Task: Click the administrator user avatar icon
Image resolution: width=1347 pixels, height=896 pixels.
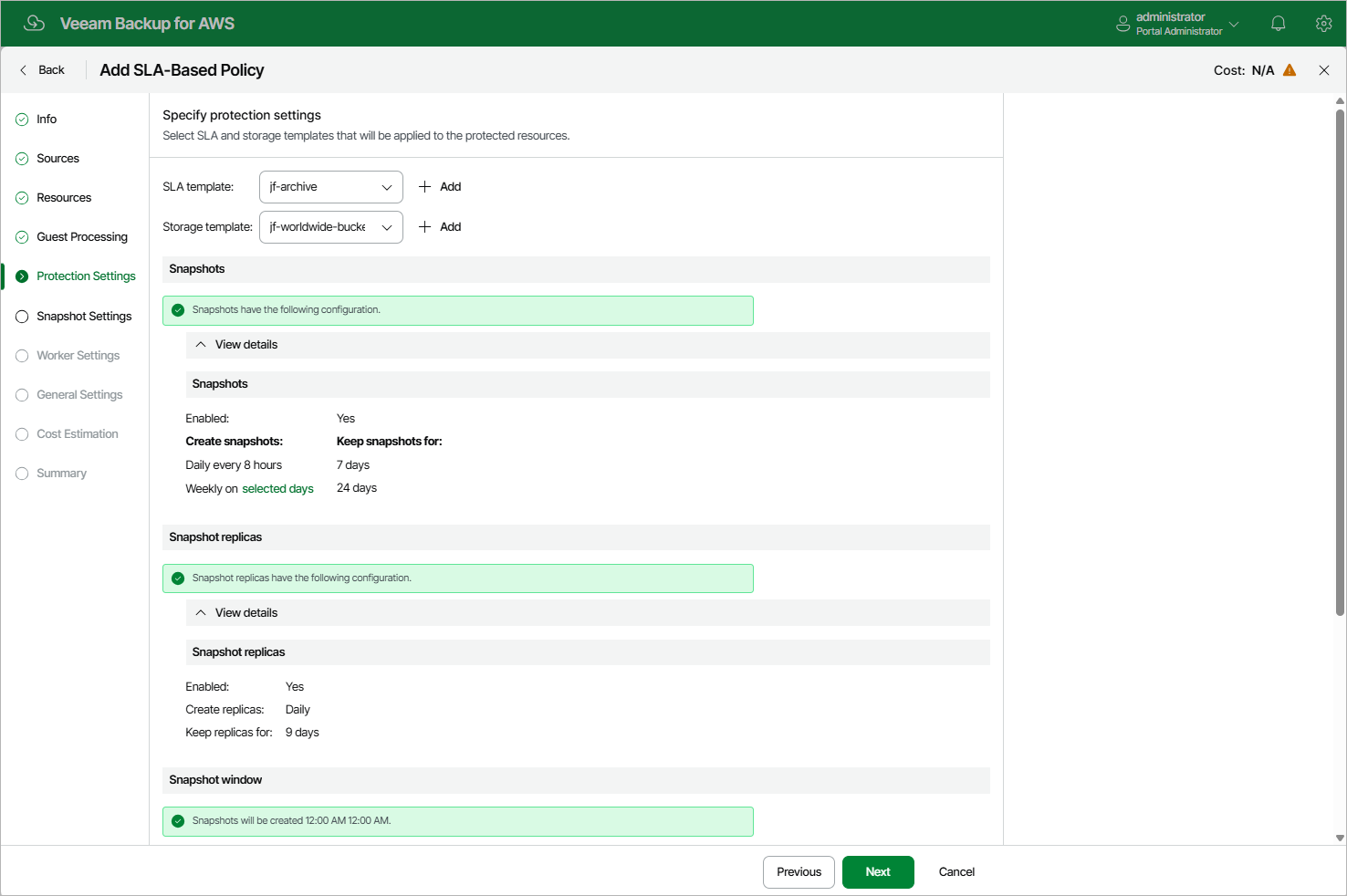Action: coord(1123,24)
